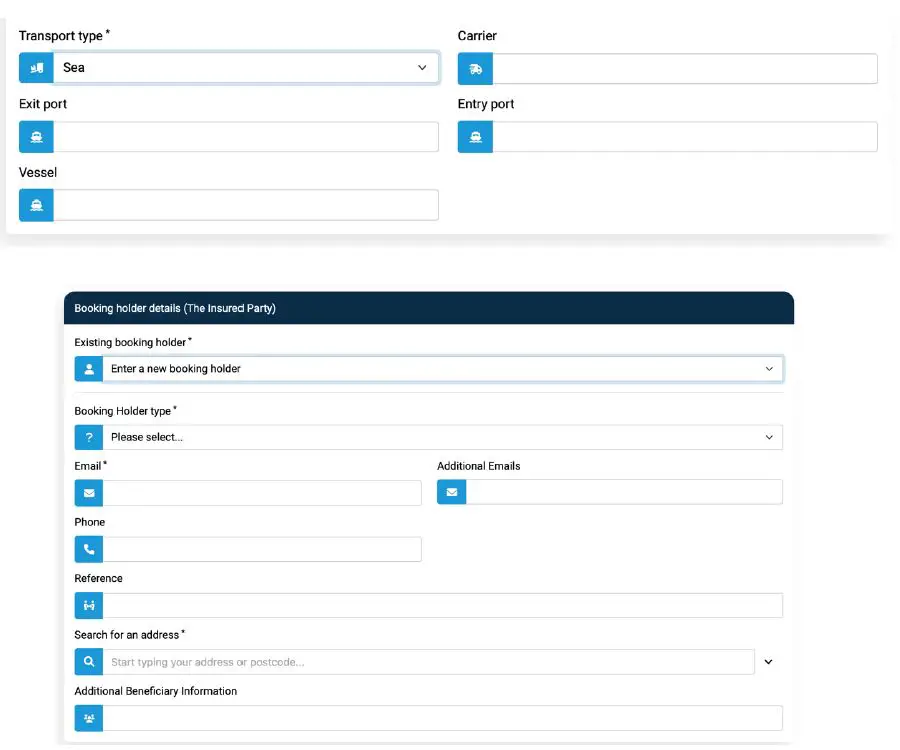Click the Existing booking holder person icon
Image resolution: width=900 pixels, height=750 pixels.
point(89,368)
